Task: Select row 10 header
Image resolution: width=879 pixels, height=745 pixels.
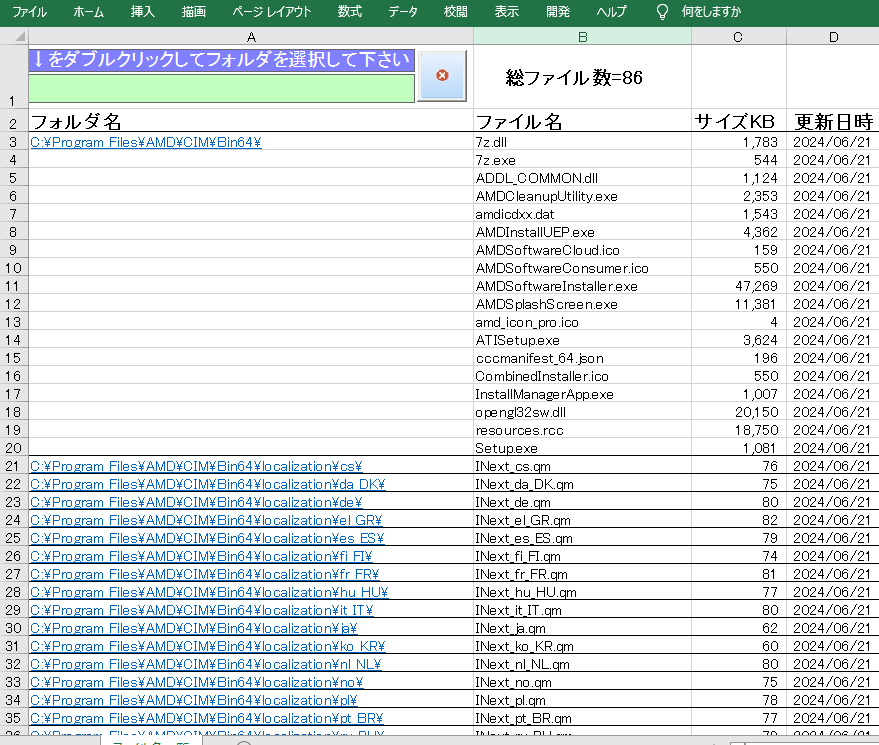Action: [14, 269]
